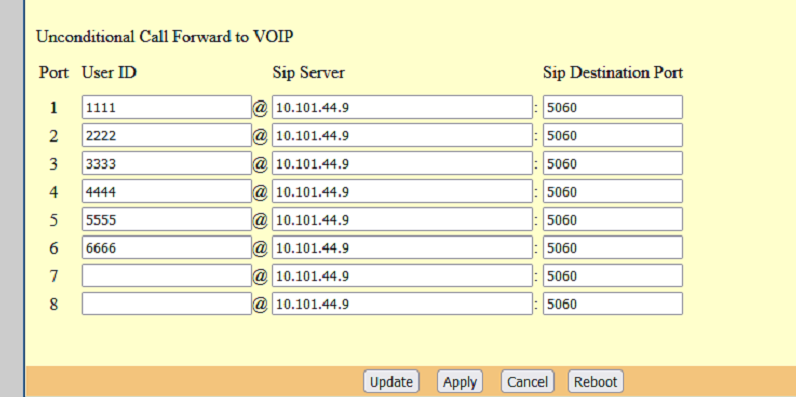Click the Reboot button

595,381
